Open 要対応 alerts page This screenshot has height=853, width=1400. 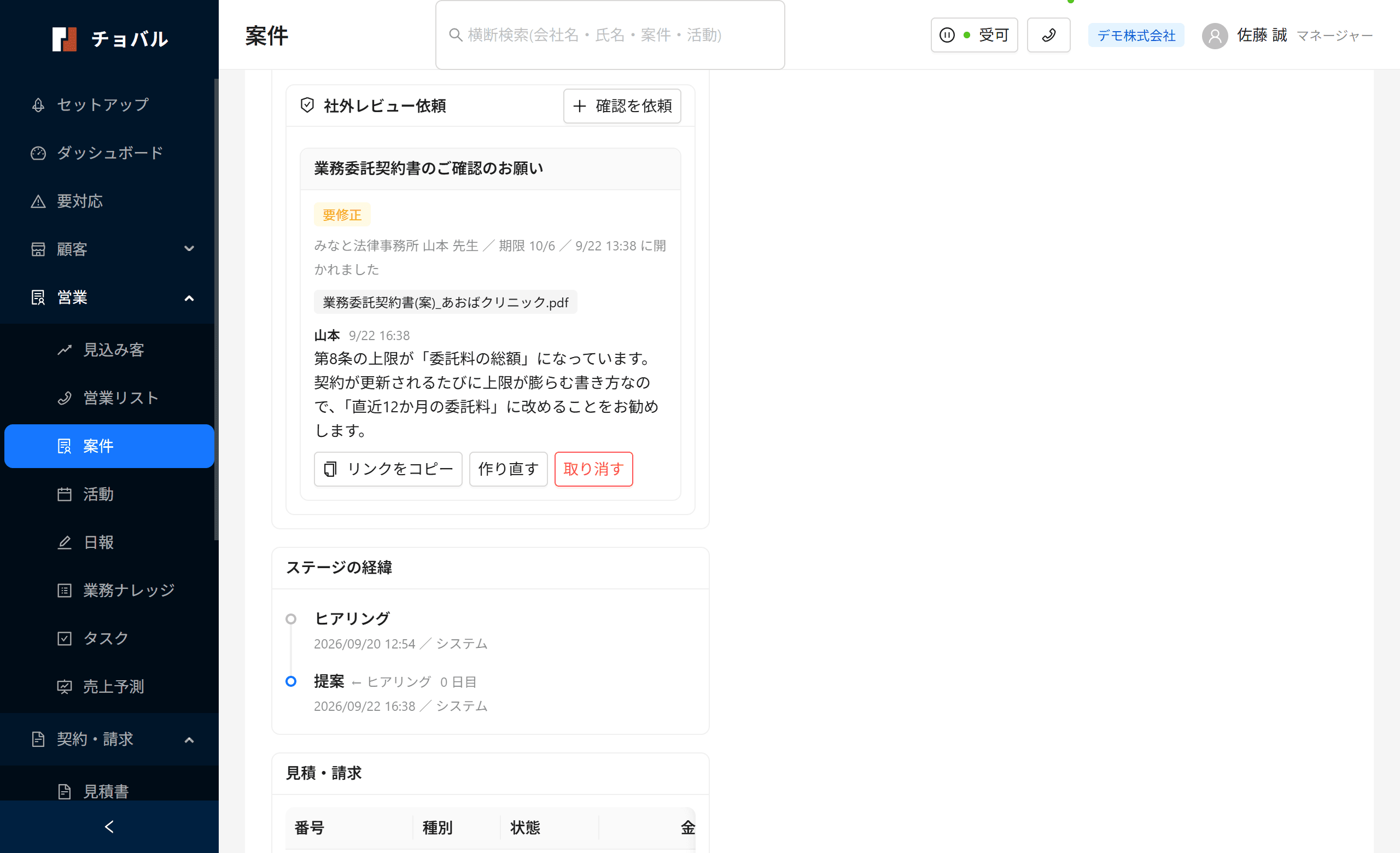tap(108, 201)
